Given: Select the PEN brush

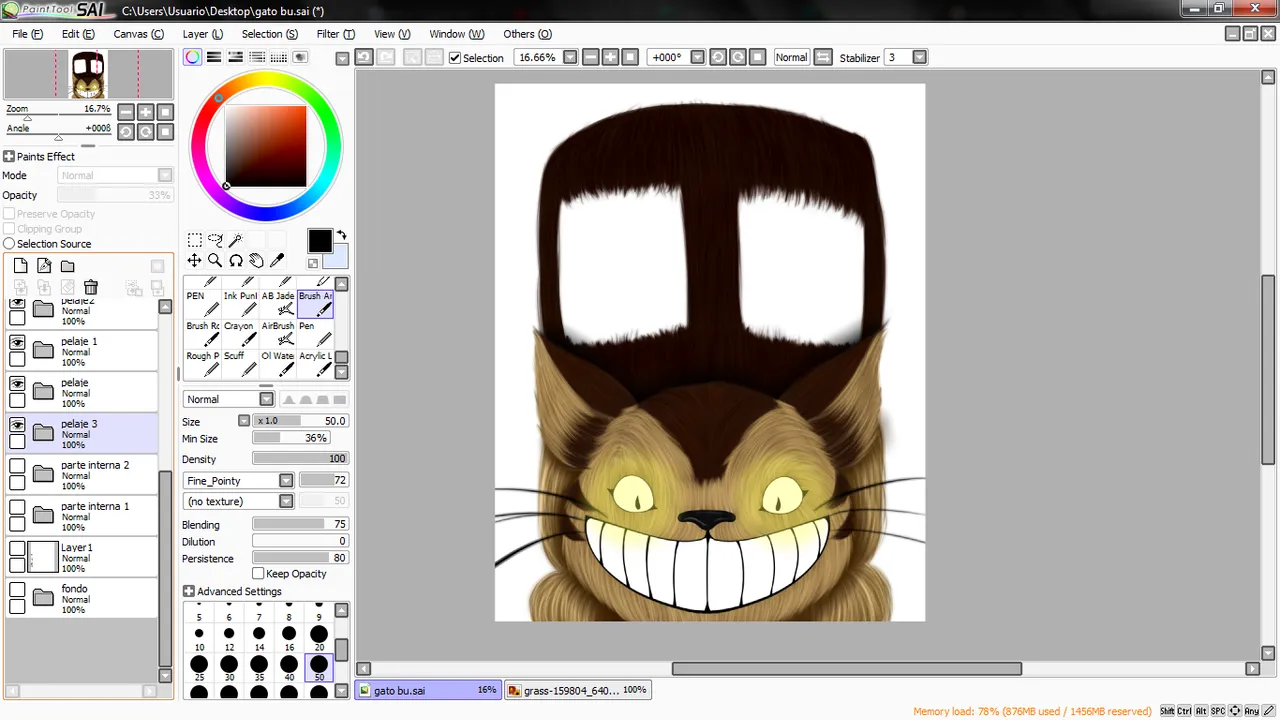Looking at the screenshot, I should pos(202,302).
